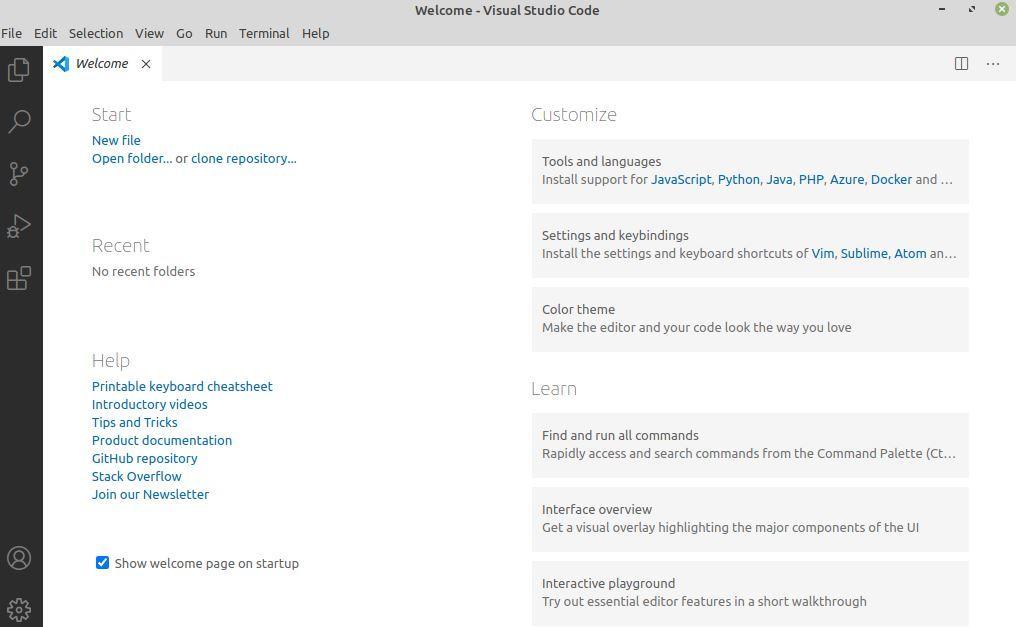
Task: Close the Welcome tab
Action: pos(146,64)
